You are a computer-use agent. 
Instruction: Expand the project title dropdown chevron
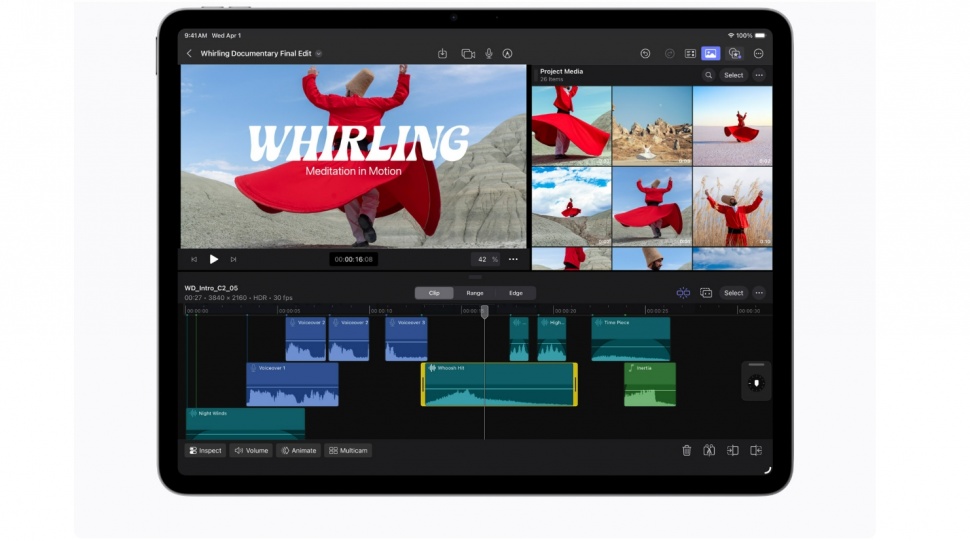(319, 54)
